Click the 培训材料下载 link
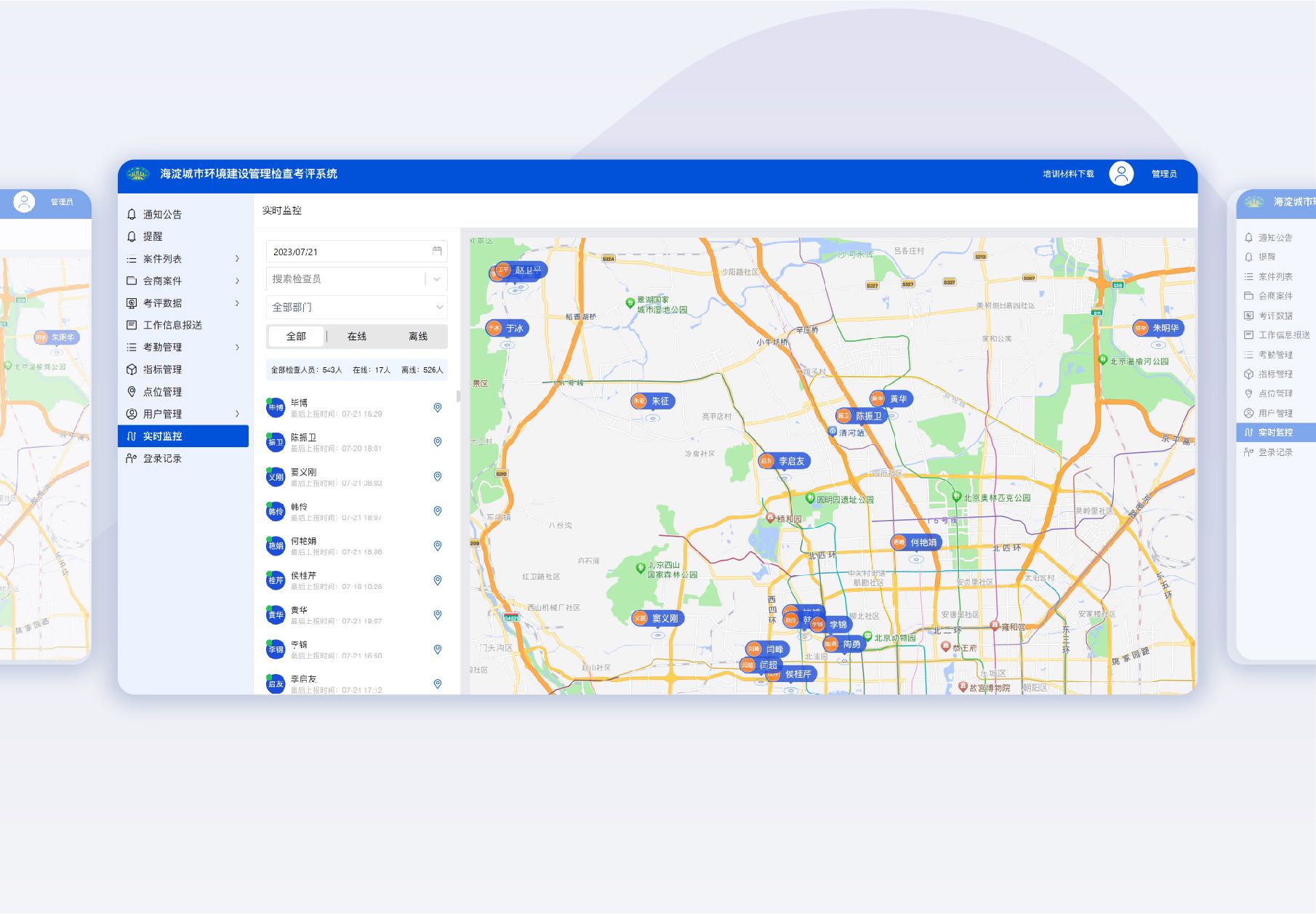 point(1068,174)
